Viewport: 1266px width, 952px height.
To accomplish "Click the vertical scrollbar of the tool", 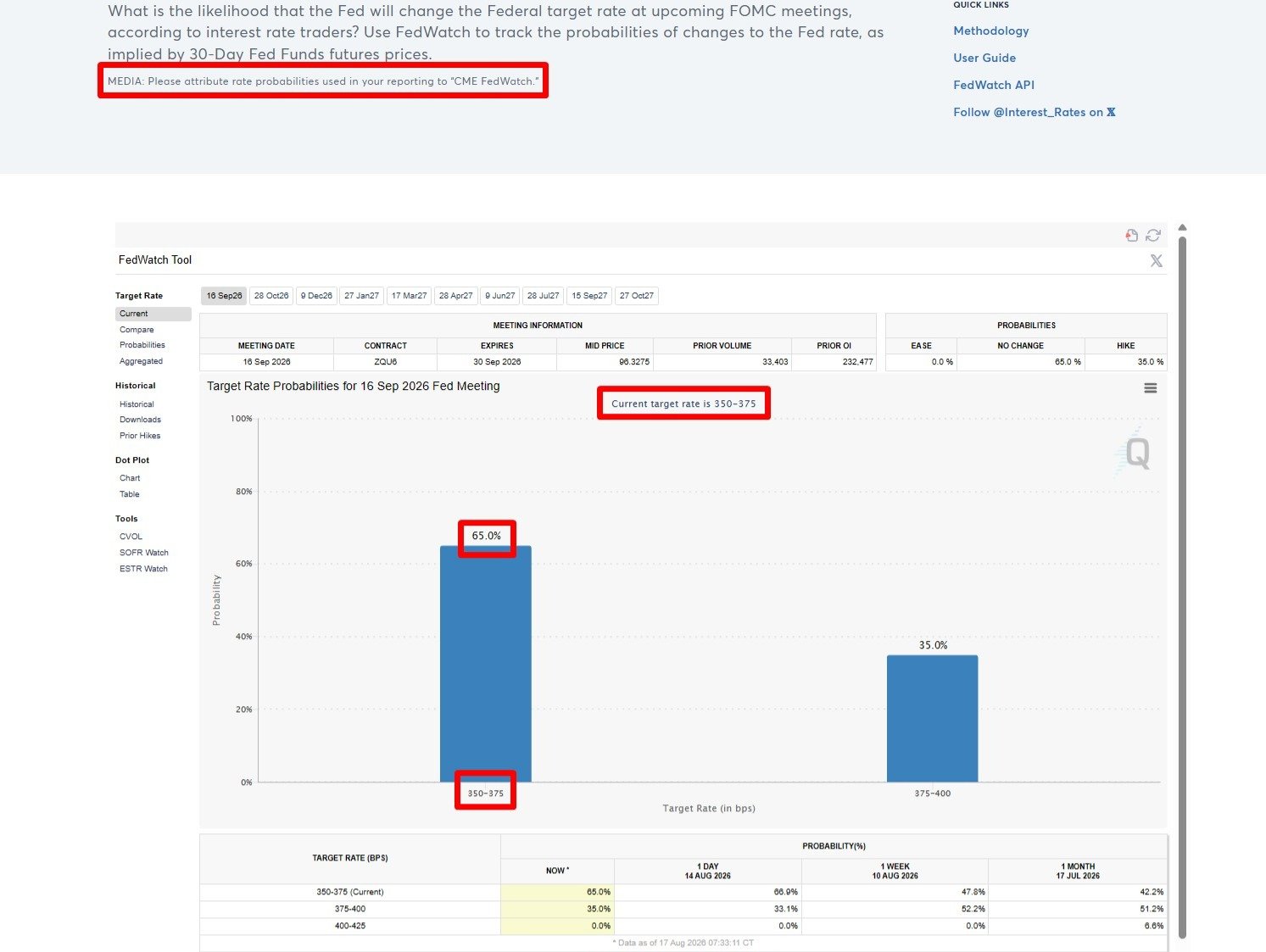I will pos(1182,587).
